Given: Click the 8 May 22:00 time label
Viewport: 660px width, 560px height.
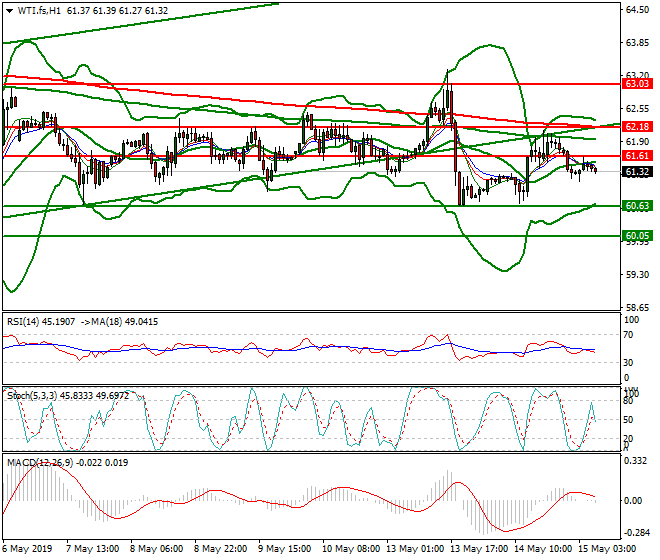Looking at the screenshot, I should [221, 549].
